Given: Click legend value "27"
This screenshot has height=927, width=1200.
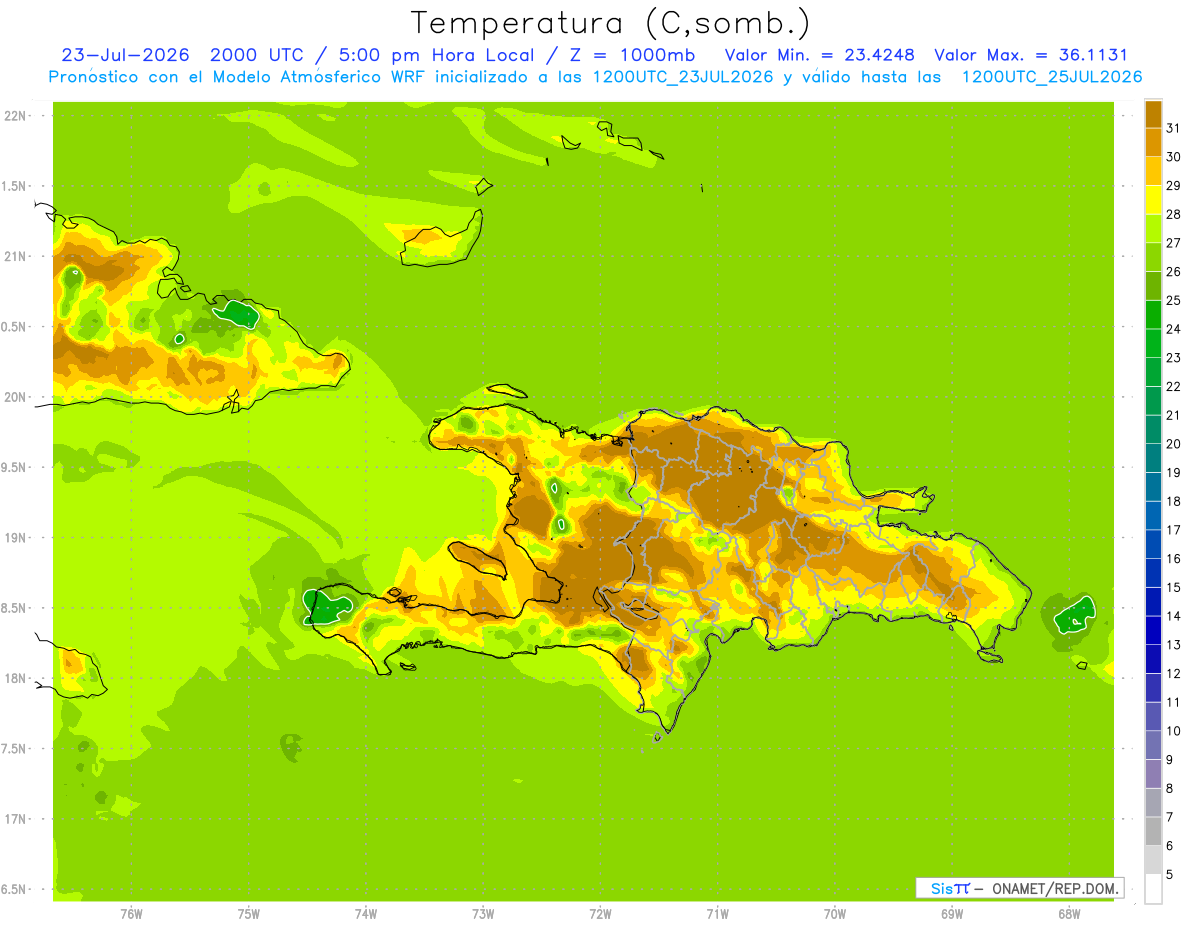Looking at the screenshot, I should click(x=1173, y=243).
